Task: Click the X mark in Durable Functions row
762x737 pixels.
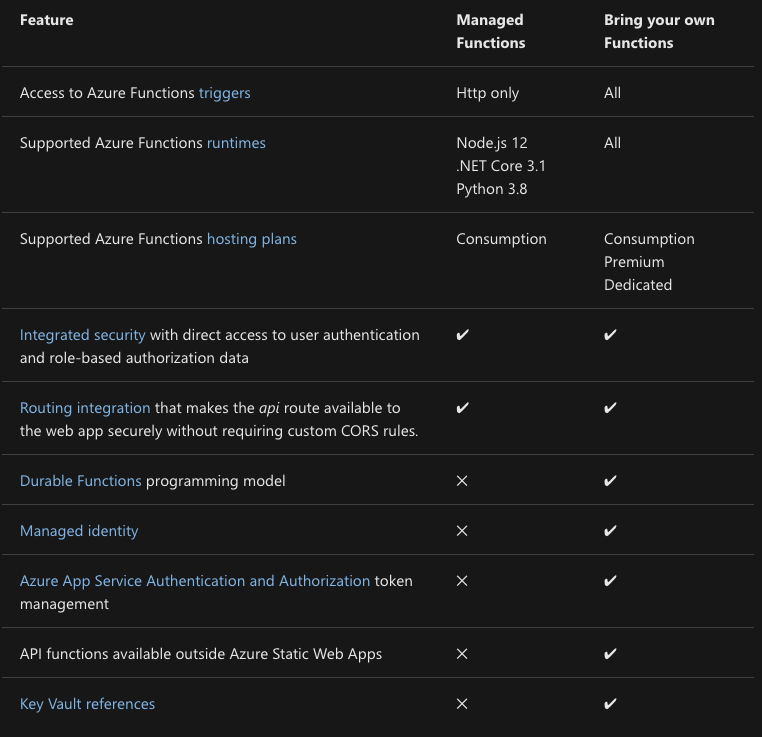Action: pos(462,481)
